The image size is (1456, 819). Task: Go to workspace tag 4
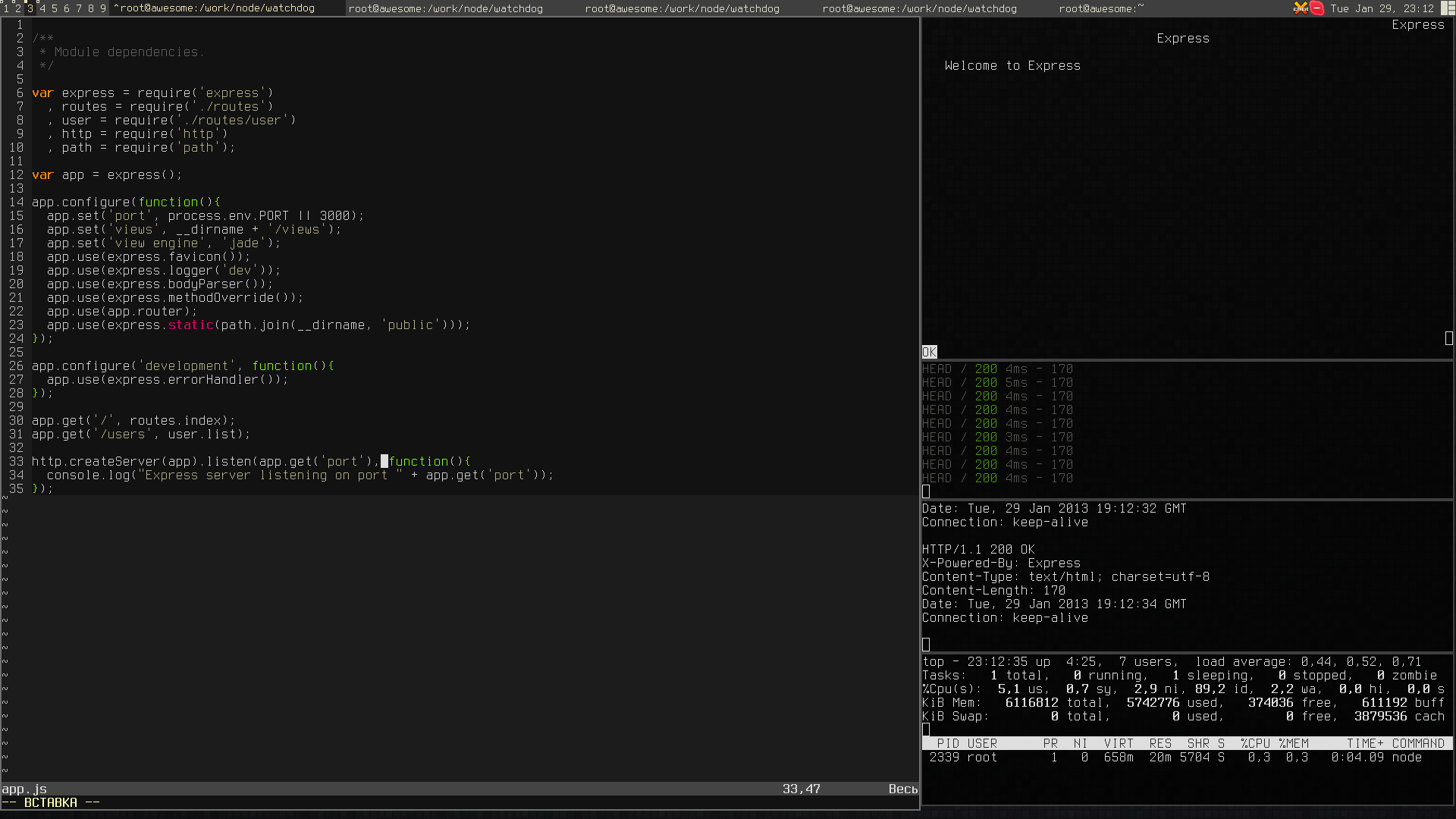[42, 8]
